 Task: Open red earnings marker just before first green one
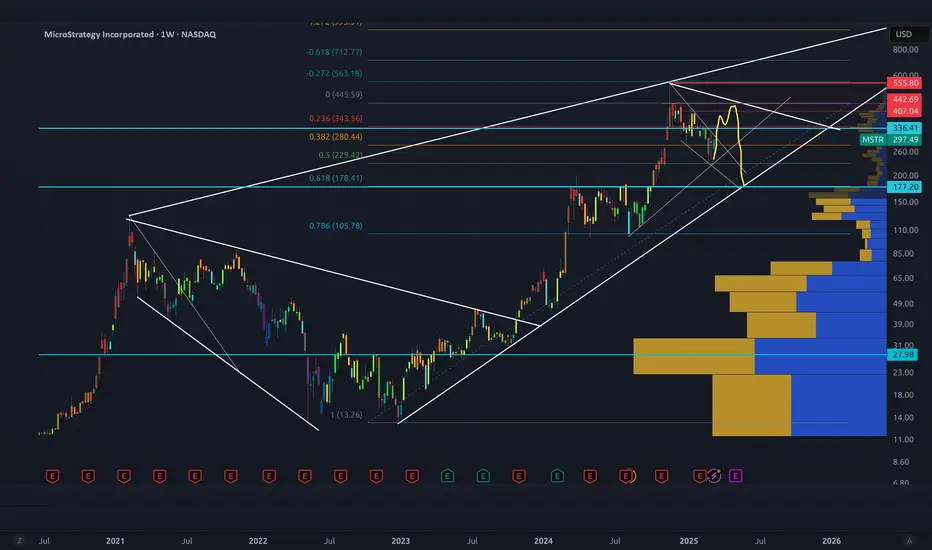pyautogui.click(x=412, y=476)
